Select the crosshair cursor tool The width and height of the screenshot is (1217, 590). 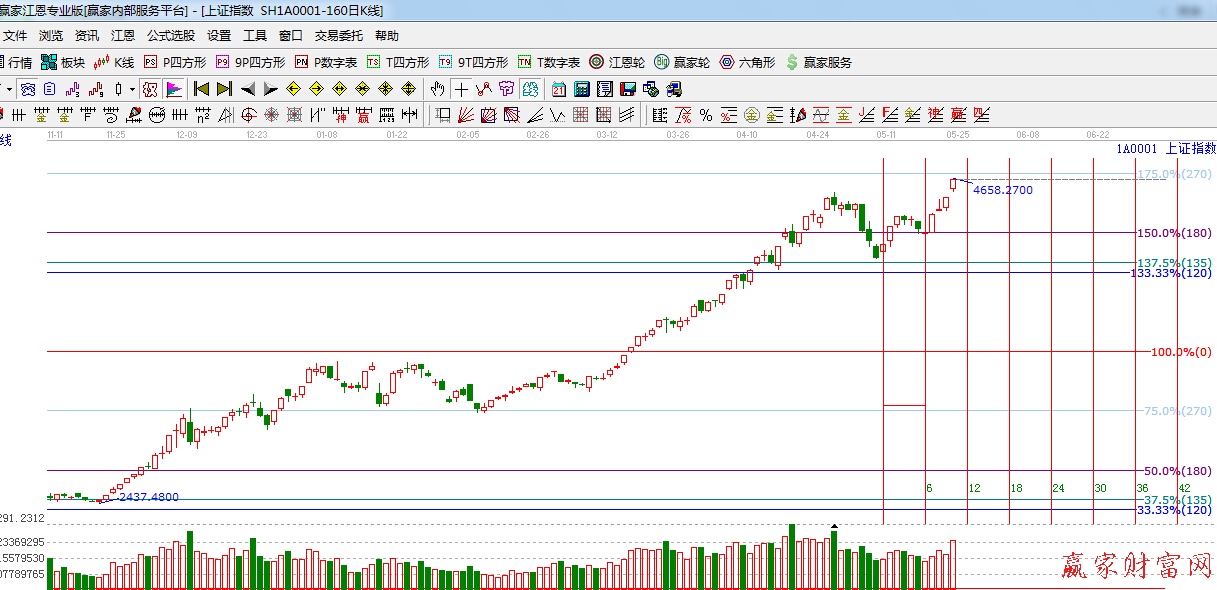tap(461, 89)
